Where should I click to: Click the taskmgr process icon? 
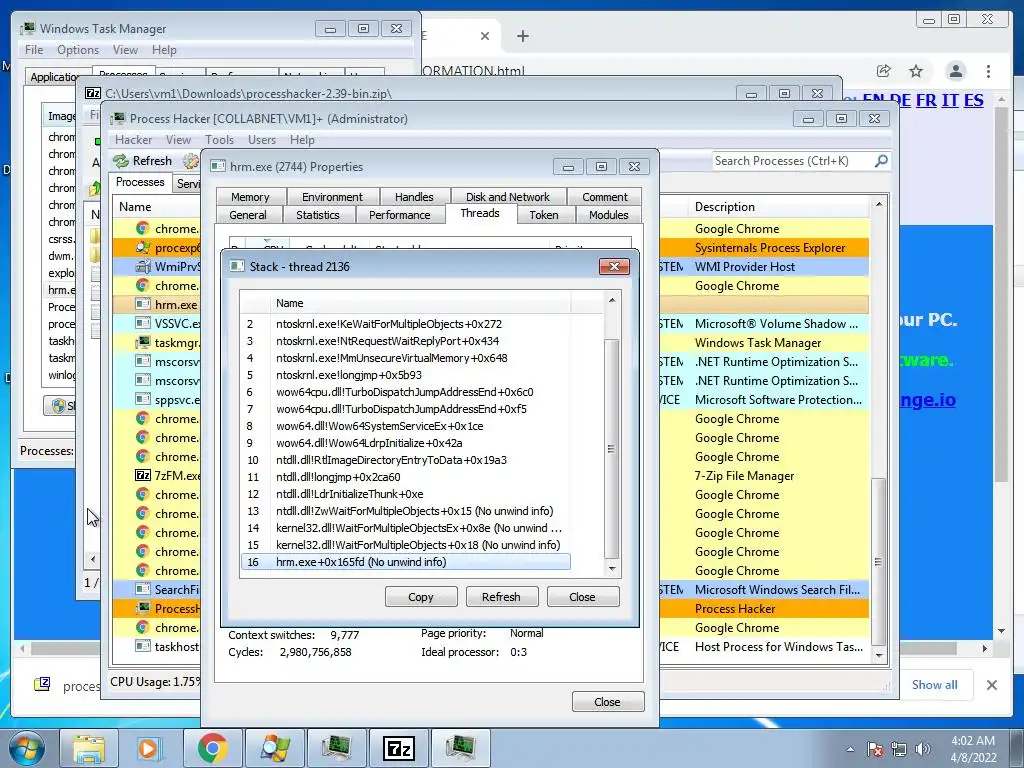pyautogui.click(x=142, y=342)
